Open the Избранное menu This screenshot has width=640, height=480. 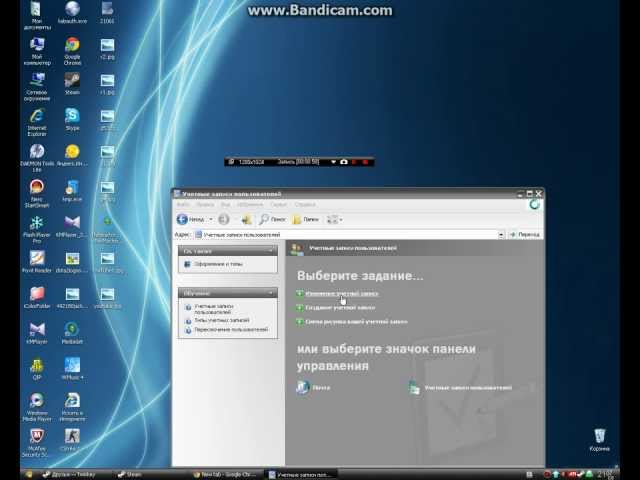tap(250, 204)
